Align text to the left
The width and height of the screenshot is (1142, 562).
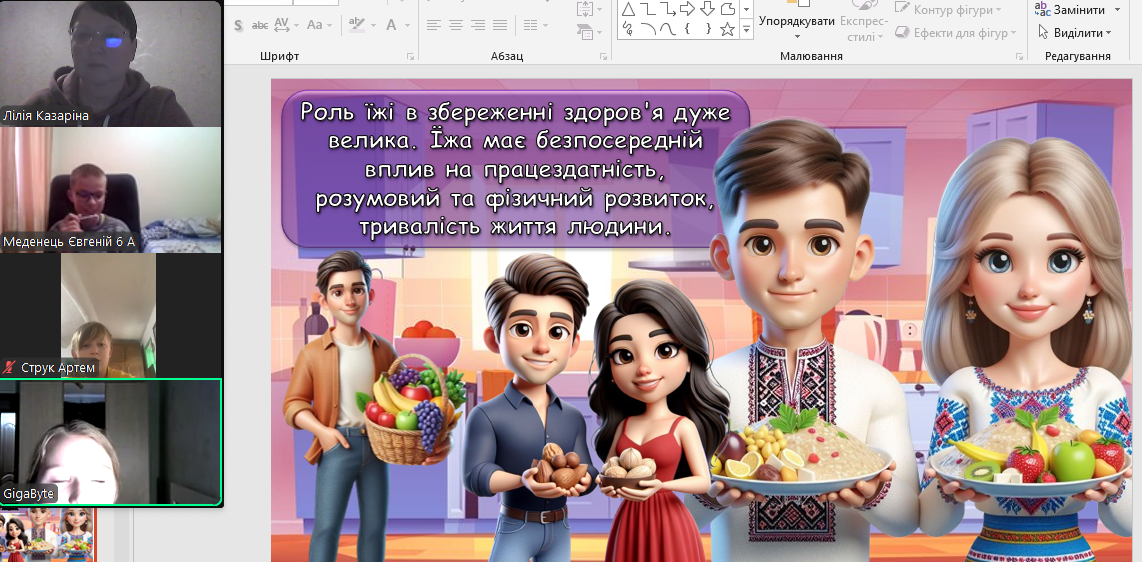[x=433, y=25]
